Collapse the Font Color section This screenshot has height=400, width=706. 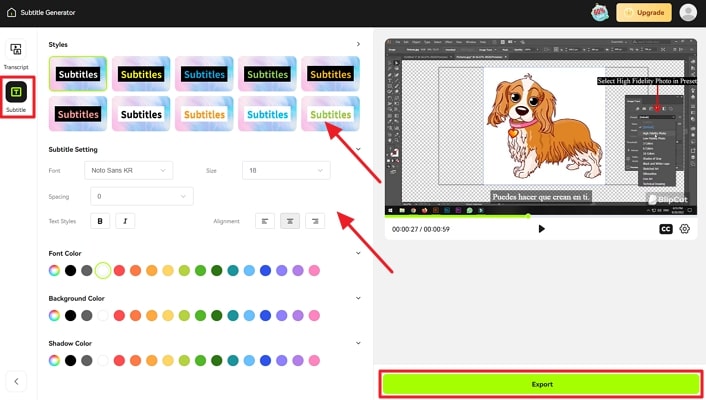pos(358,253)
